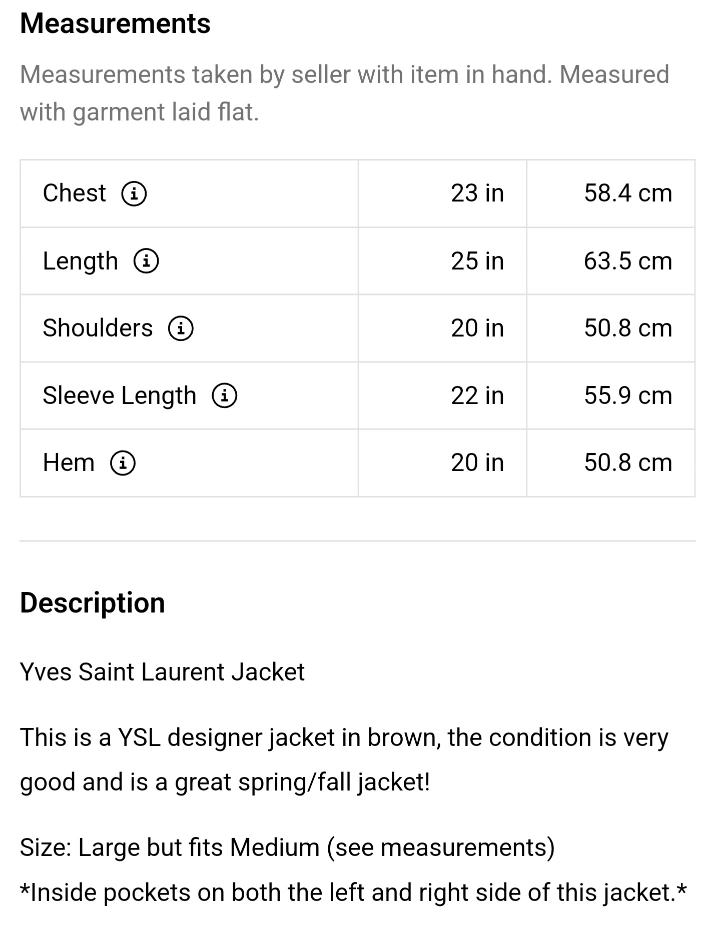720x935 pixels.
Task: Click the Description section heading
Action: pos(92,603)
